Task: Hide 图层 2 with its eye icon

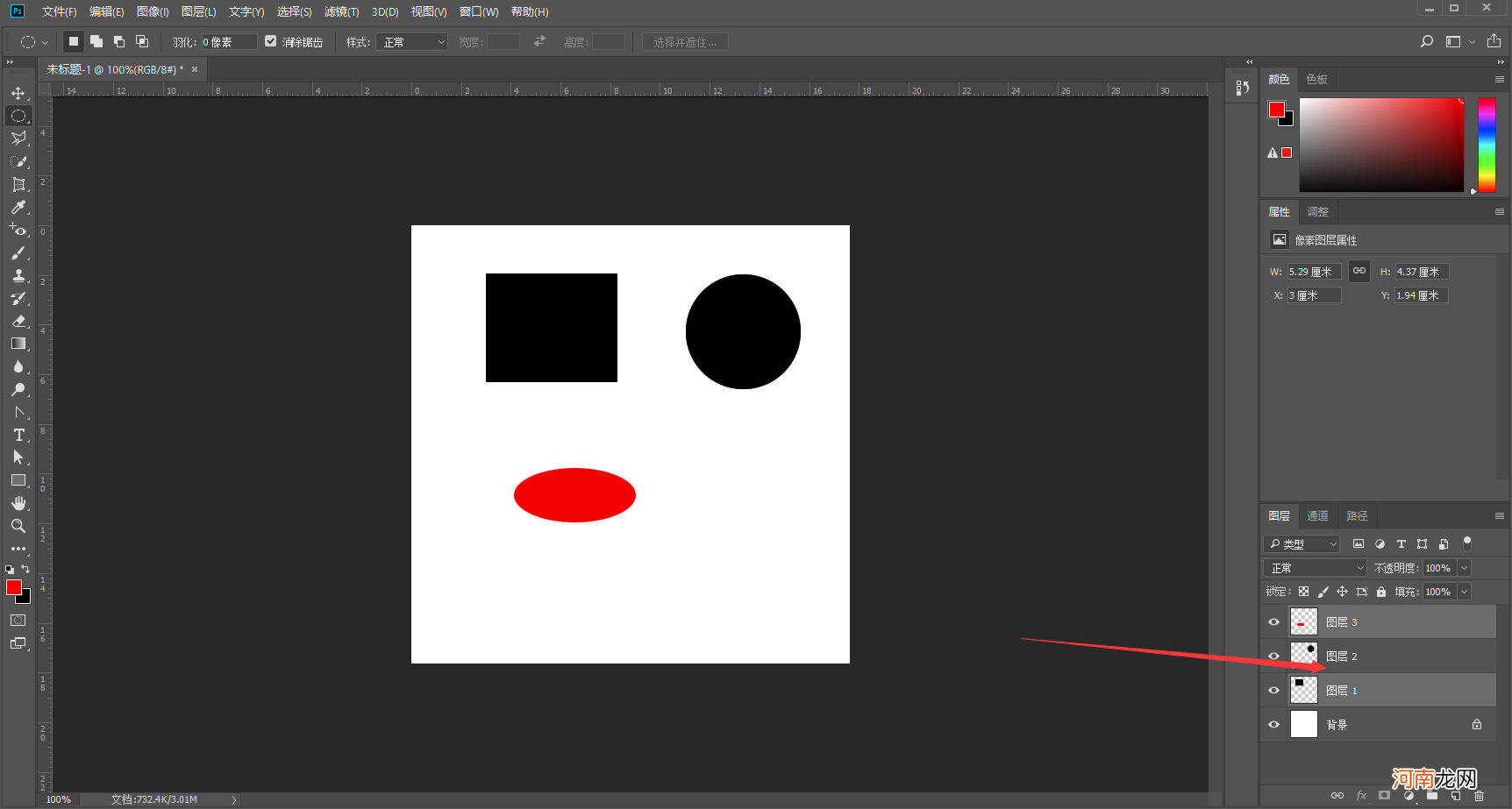Action: click(x=1274, y=656)
